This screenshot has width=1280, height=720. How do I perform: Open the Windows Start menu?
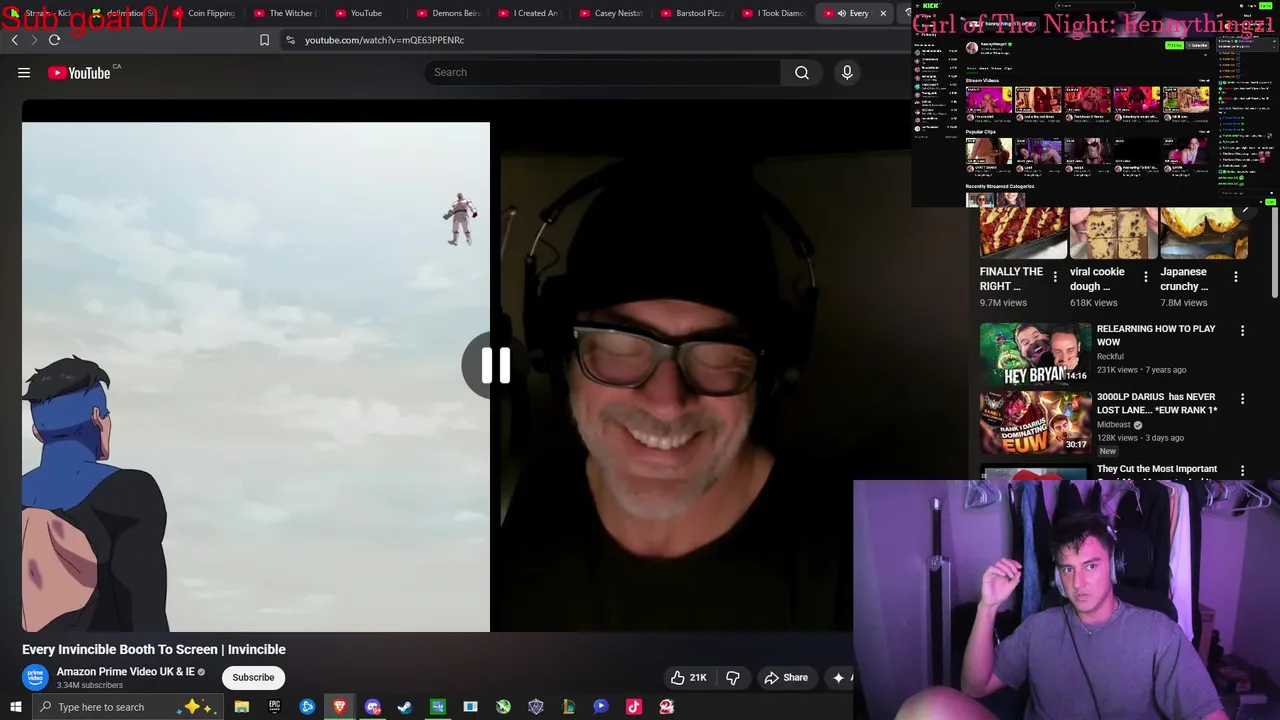click(15, 707)
